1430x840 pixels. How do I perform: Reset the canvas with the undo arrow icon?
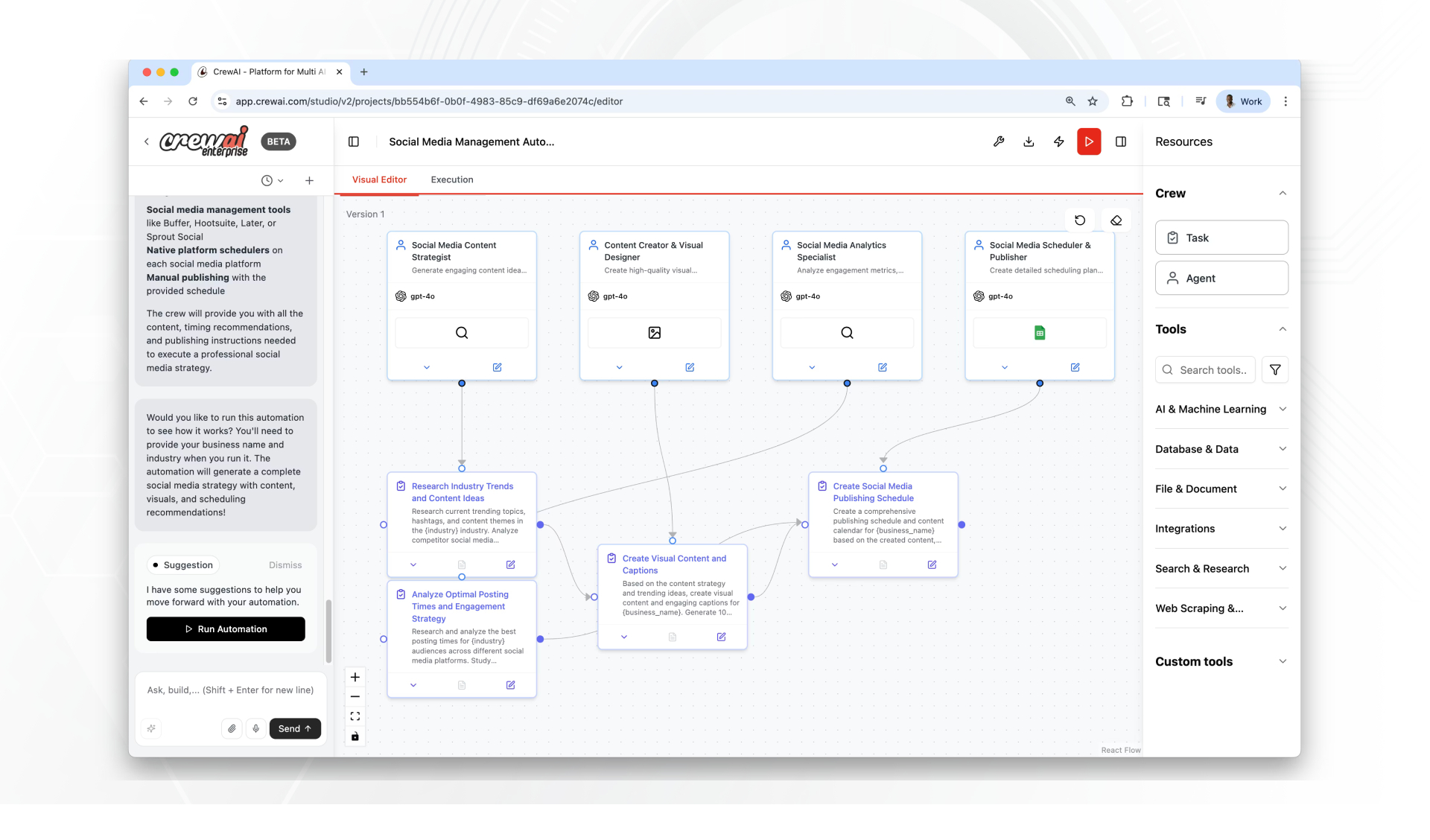point(1080,220)
